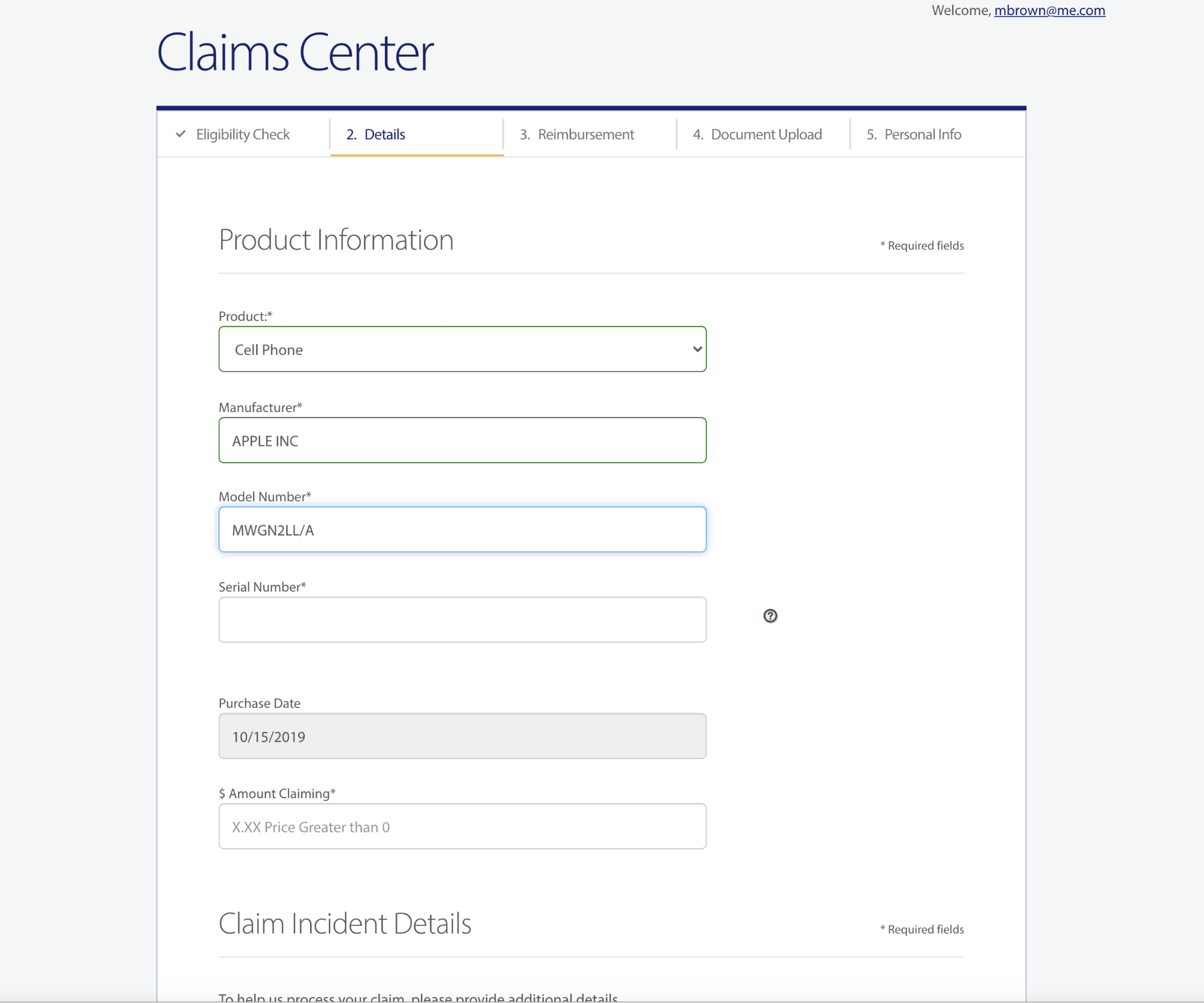Viewport: 1204px width, 1003px height.
Task: Click the help icon next to Serial Number
Action: pos(769,616)
